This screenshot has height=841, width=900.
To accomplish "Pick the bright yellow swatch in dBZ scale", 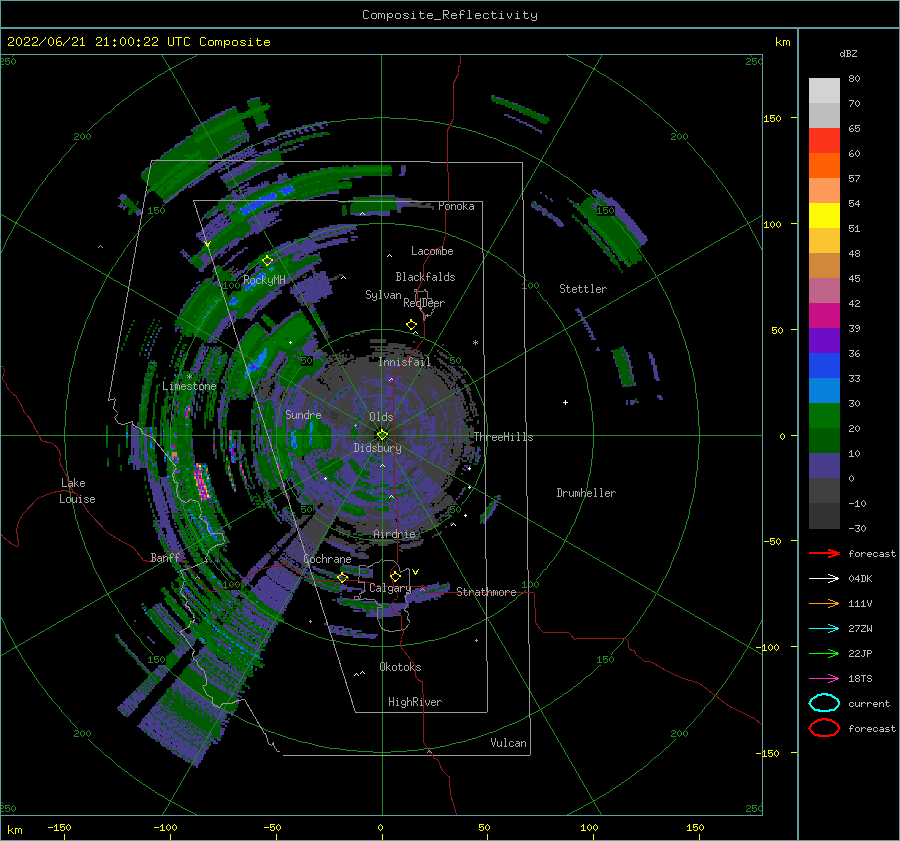I will tap(824, 215).
